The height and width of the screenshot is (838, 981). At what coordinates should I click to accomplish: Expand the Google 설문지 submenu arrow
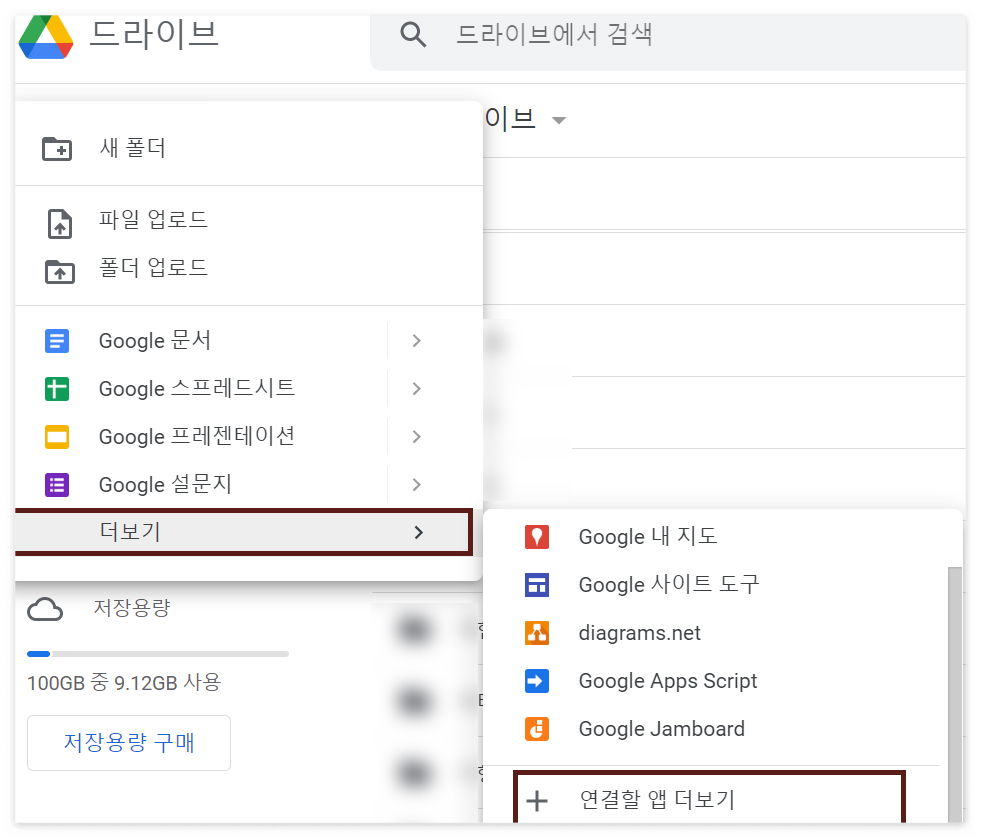[x=417, y=485]
